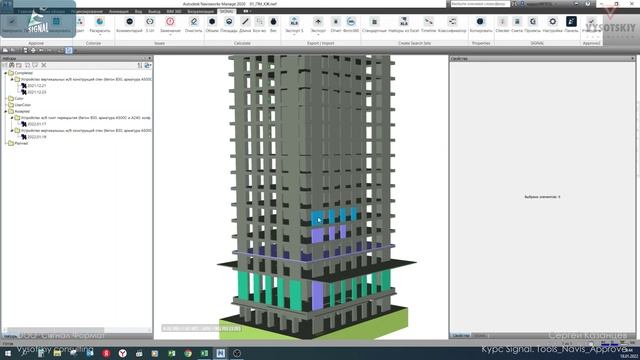Switch to the BIM 360 ribbon tab
The height and width of the screenshot is (360, 640).
[174, 11]
